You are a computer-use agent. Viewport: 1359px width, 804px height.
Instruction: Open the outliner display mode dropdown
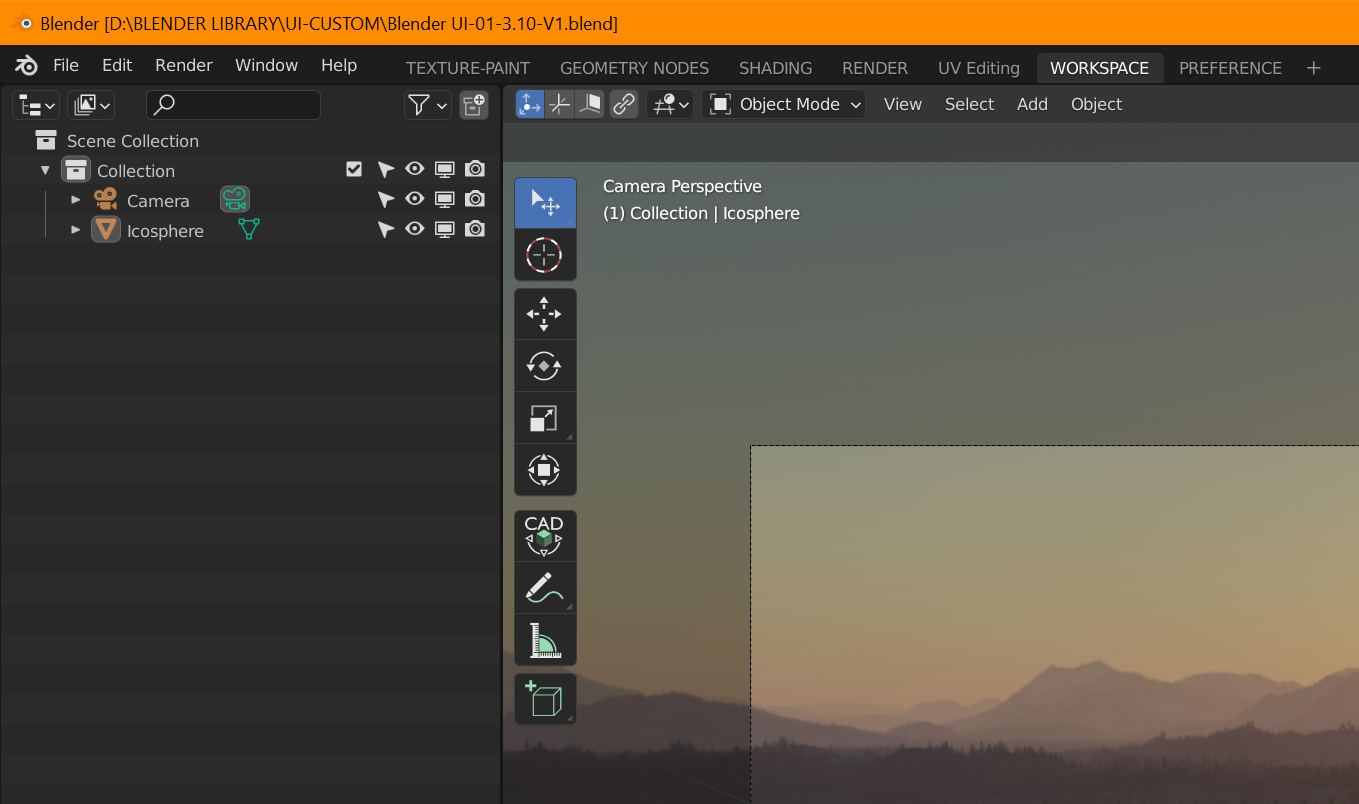(91, 105)
